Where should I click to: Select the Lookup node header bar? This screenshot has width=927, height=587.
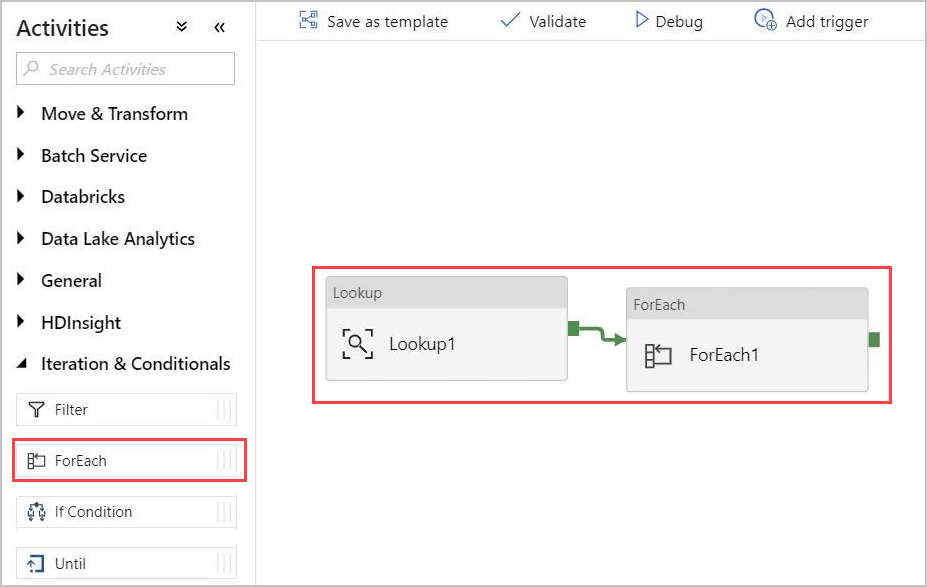(x=446, y=293)
